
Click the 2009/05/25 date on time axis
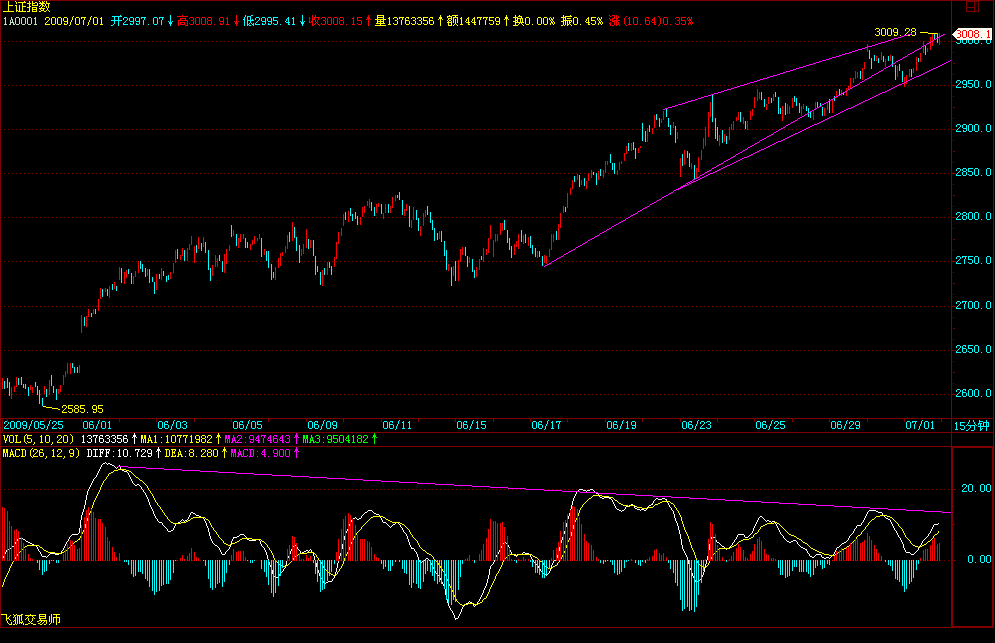coord(34,425)
